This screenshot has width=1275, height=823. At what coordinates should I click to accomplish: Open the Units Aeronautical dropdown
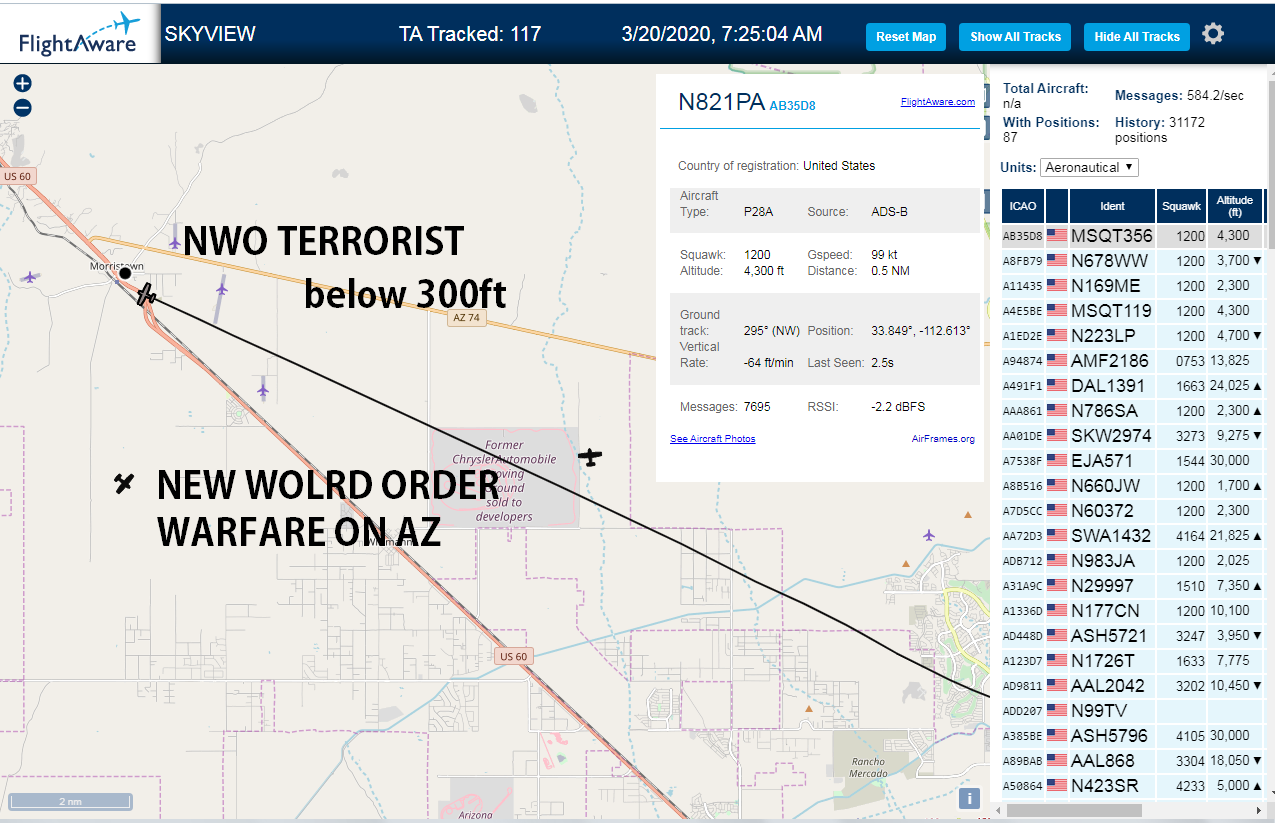pos(1089,167)
